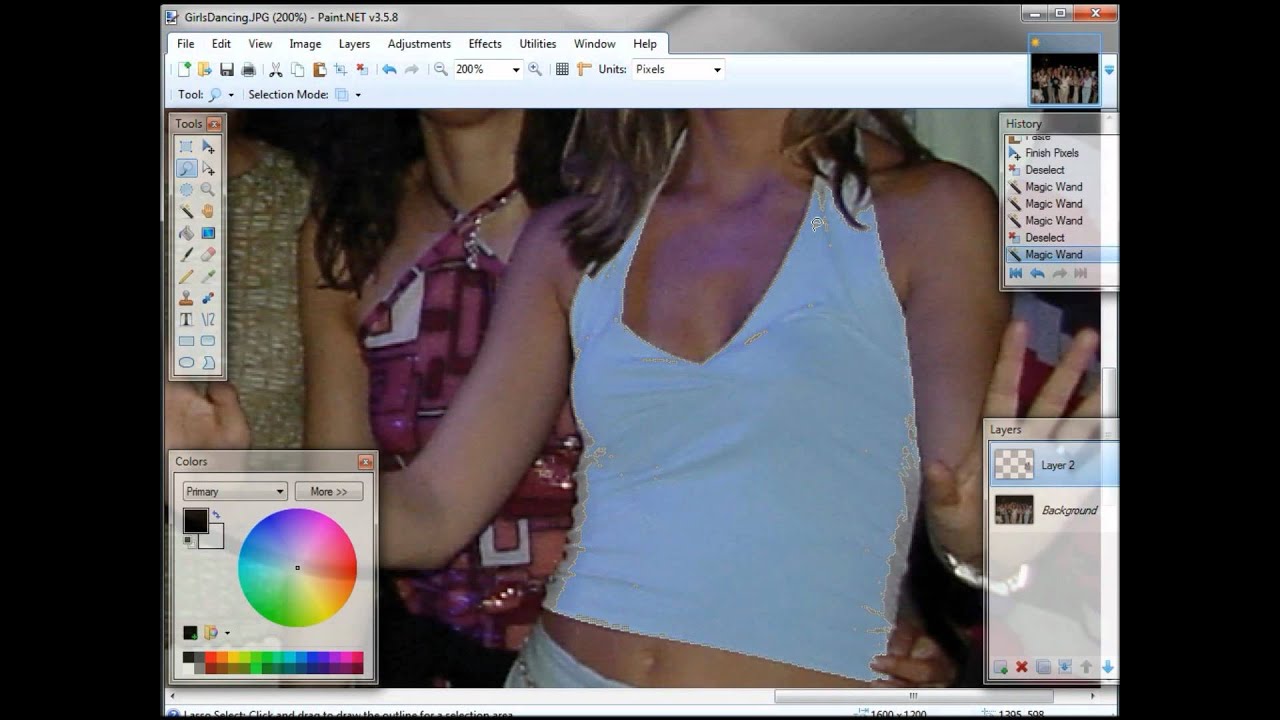Image resolution: width=1280 pixels, height=720 pixels.
Task: Select the Color Picker eyedropper tool
Action: [x=208, y=276]
